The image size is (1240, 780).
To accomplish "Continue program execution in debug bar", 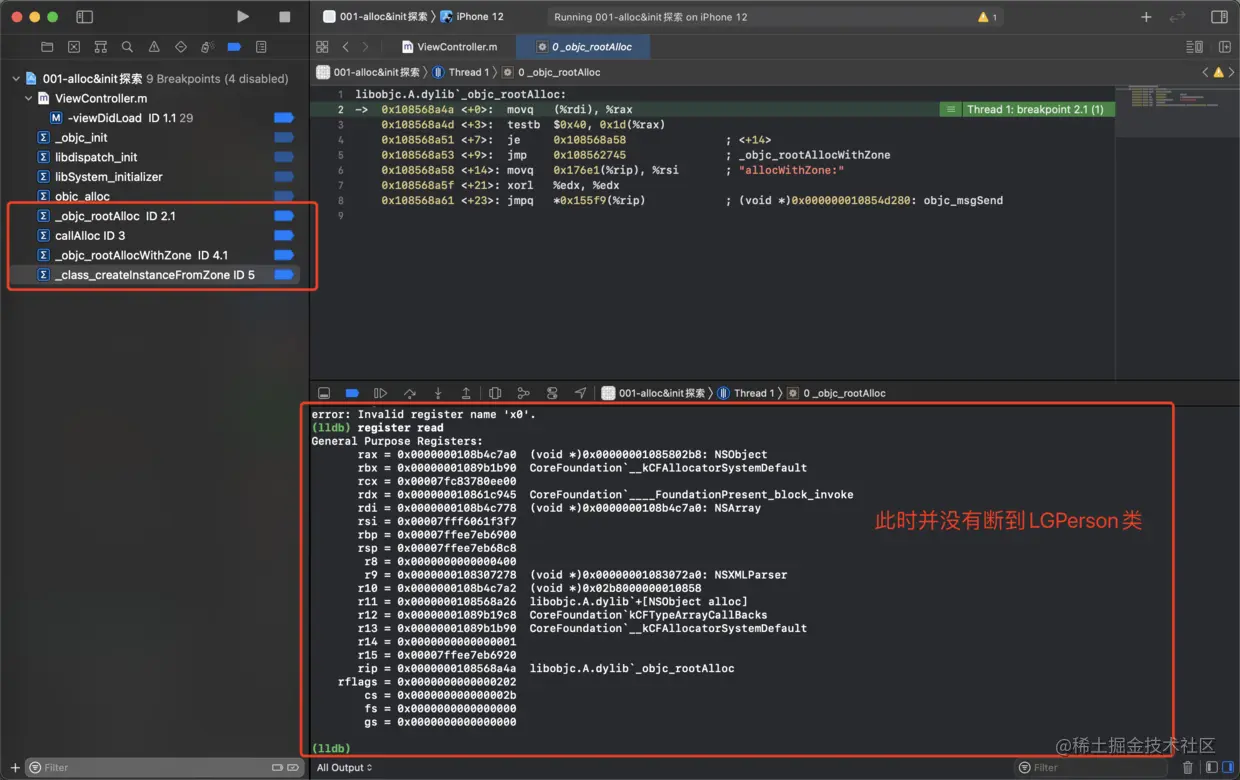I will click(380, 393).
